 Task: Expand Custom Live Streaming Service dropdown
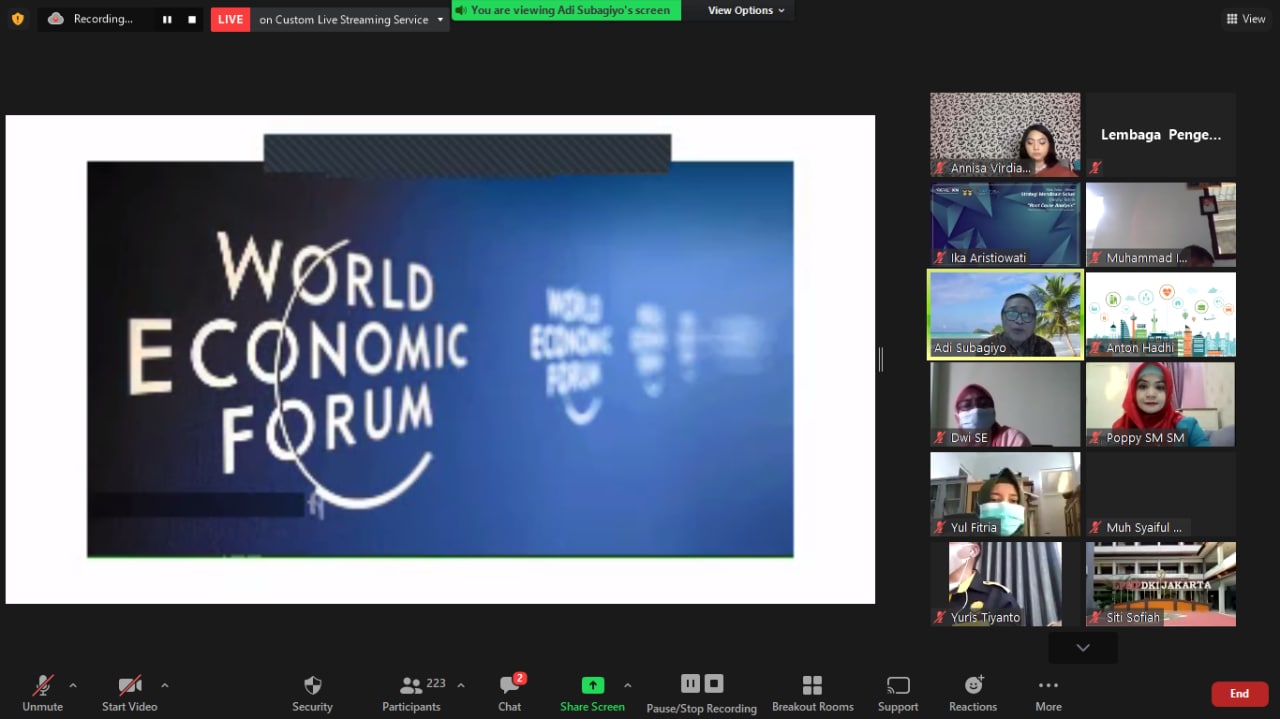pos(440,19)
